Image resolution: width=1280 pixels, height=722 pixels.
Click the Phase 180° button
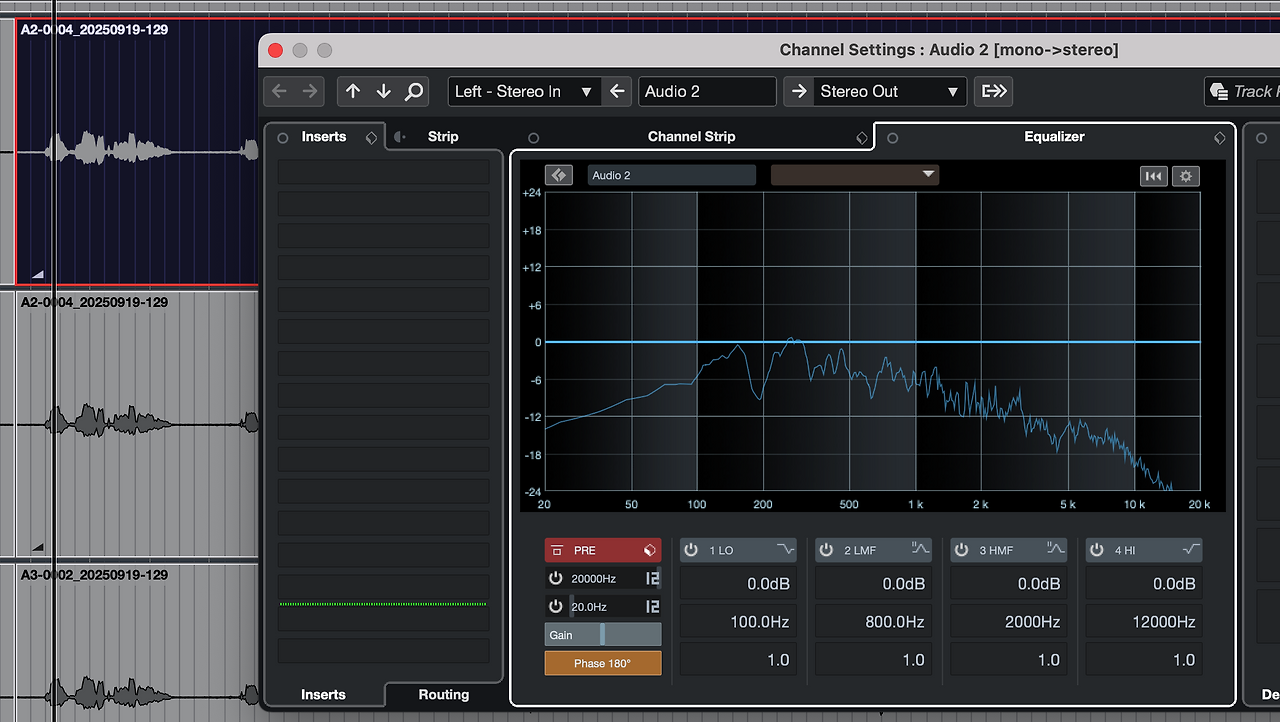coord(603,663)
